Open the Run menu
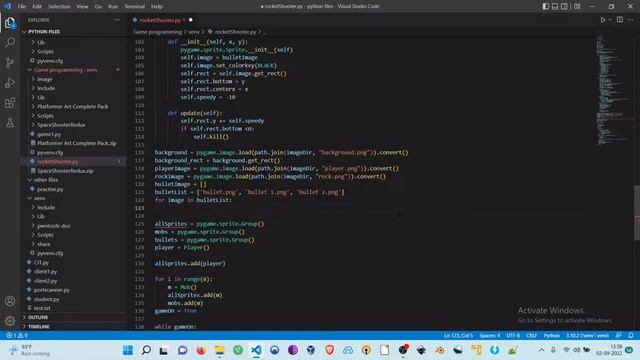Screen dimensions: 640x360 (x=113, y=7)
